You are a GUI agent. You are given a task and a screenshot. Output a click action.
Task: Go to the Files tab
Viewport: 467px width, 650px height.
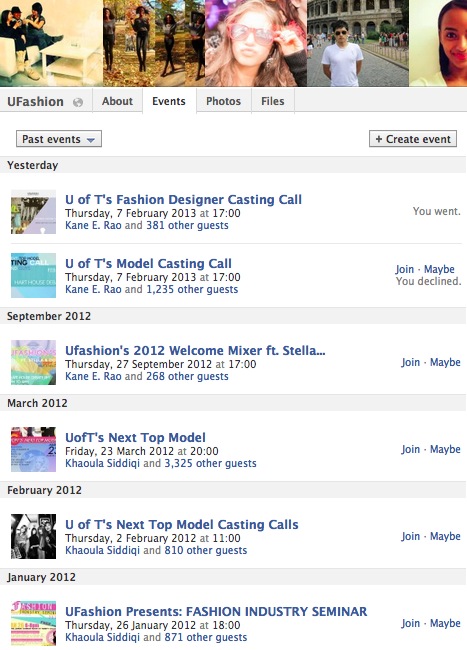pos(273,101)
